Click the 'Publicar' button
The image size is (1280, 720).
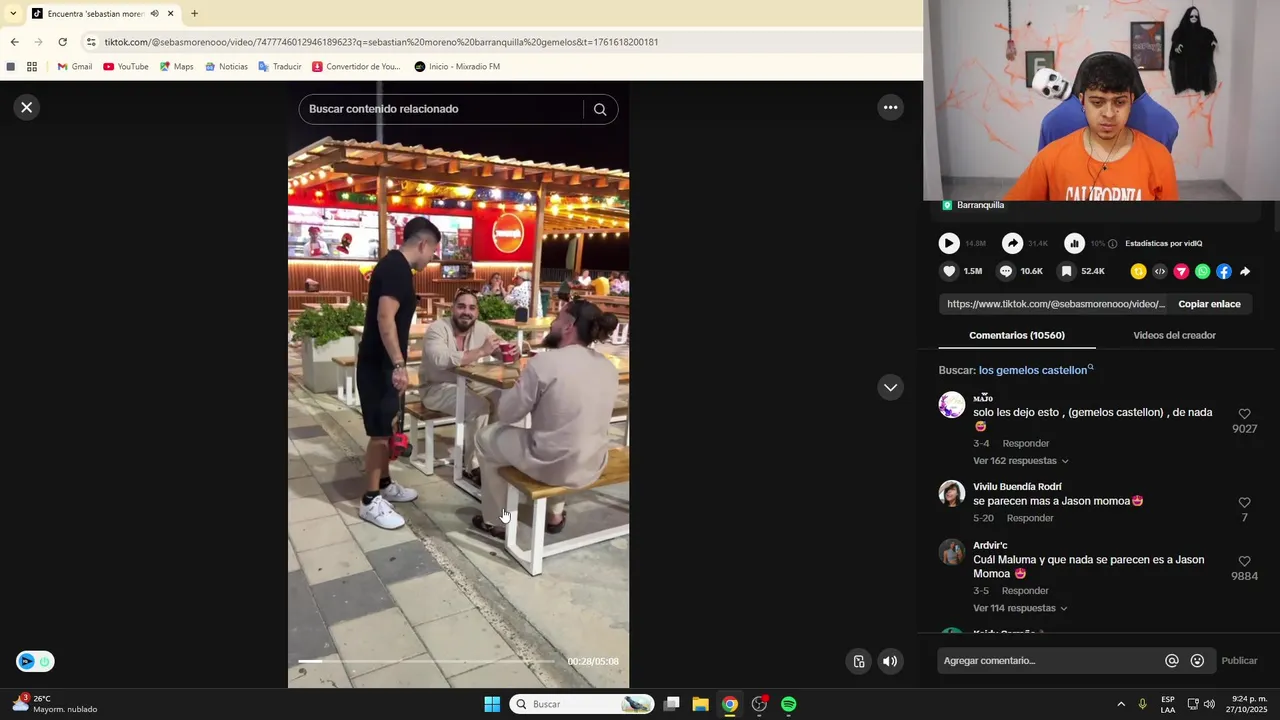pyautogui.click(x=1239, y=660)
